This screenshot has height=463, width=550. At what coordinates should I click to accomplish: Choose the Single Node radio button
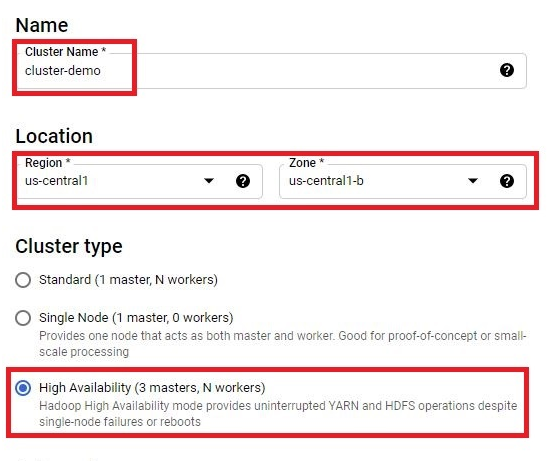point(23,318)
